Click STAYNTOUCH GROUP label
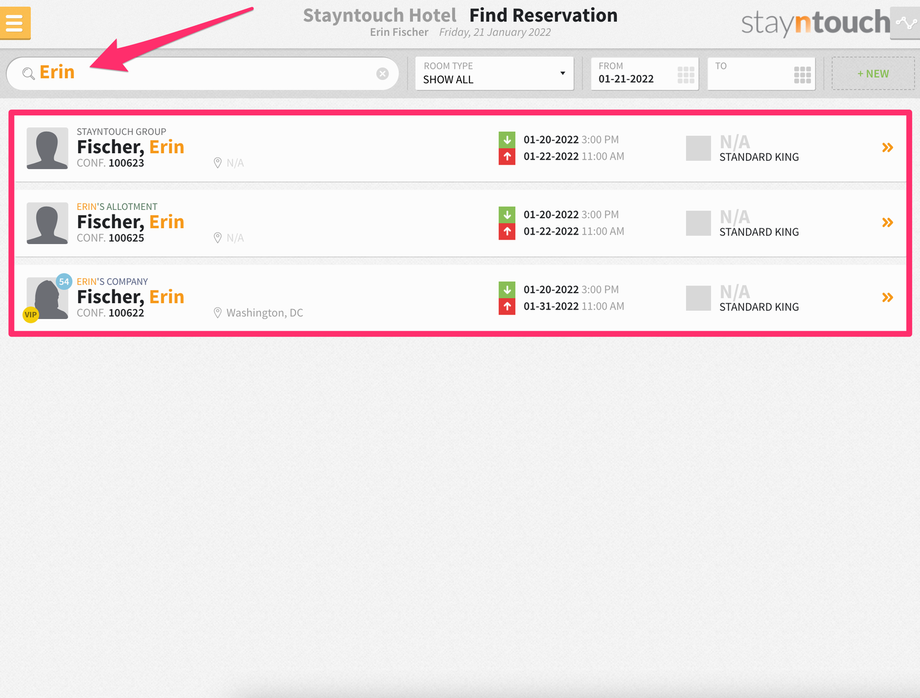 point(121,131)
